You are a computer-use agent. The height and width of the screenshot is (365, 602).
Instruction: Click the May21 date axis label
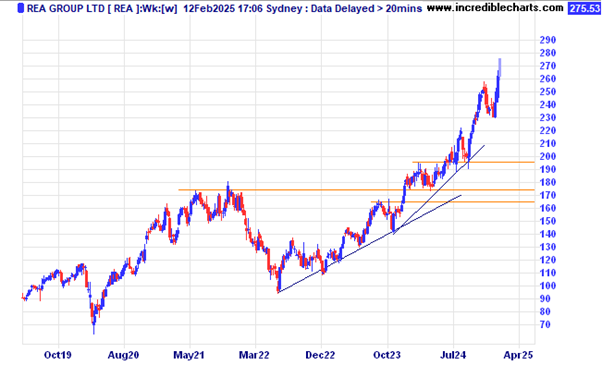[189, 355]
